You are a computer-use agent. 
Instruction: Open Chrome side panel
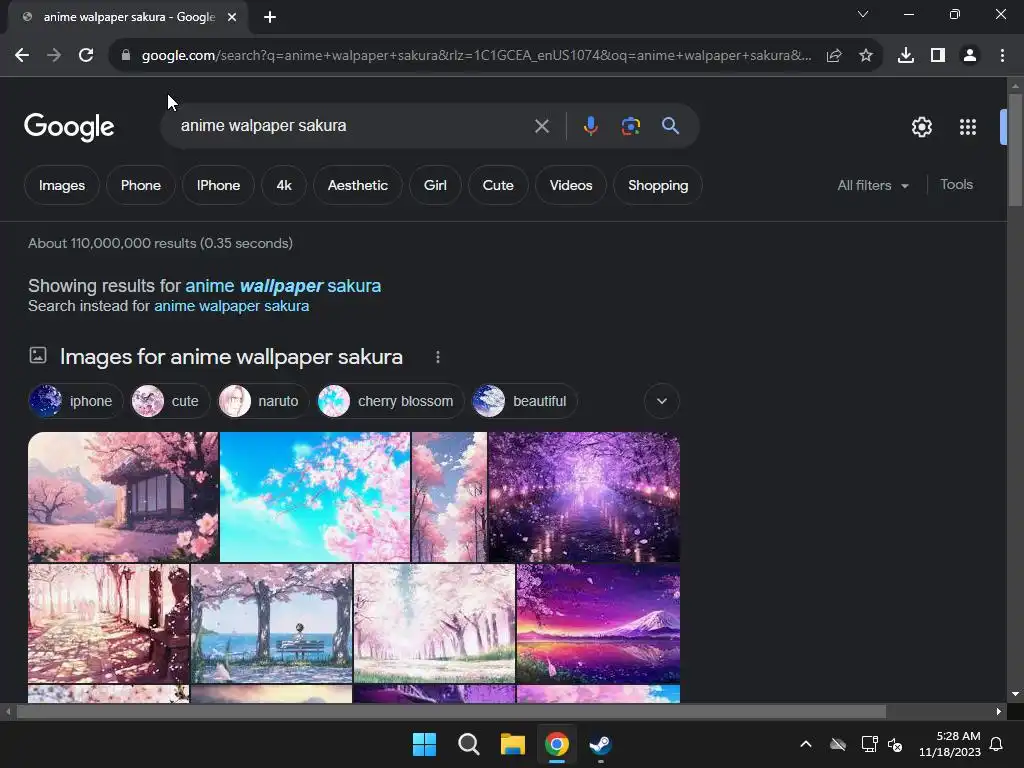(938, 56)
